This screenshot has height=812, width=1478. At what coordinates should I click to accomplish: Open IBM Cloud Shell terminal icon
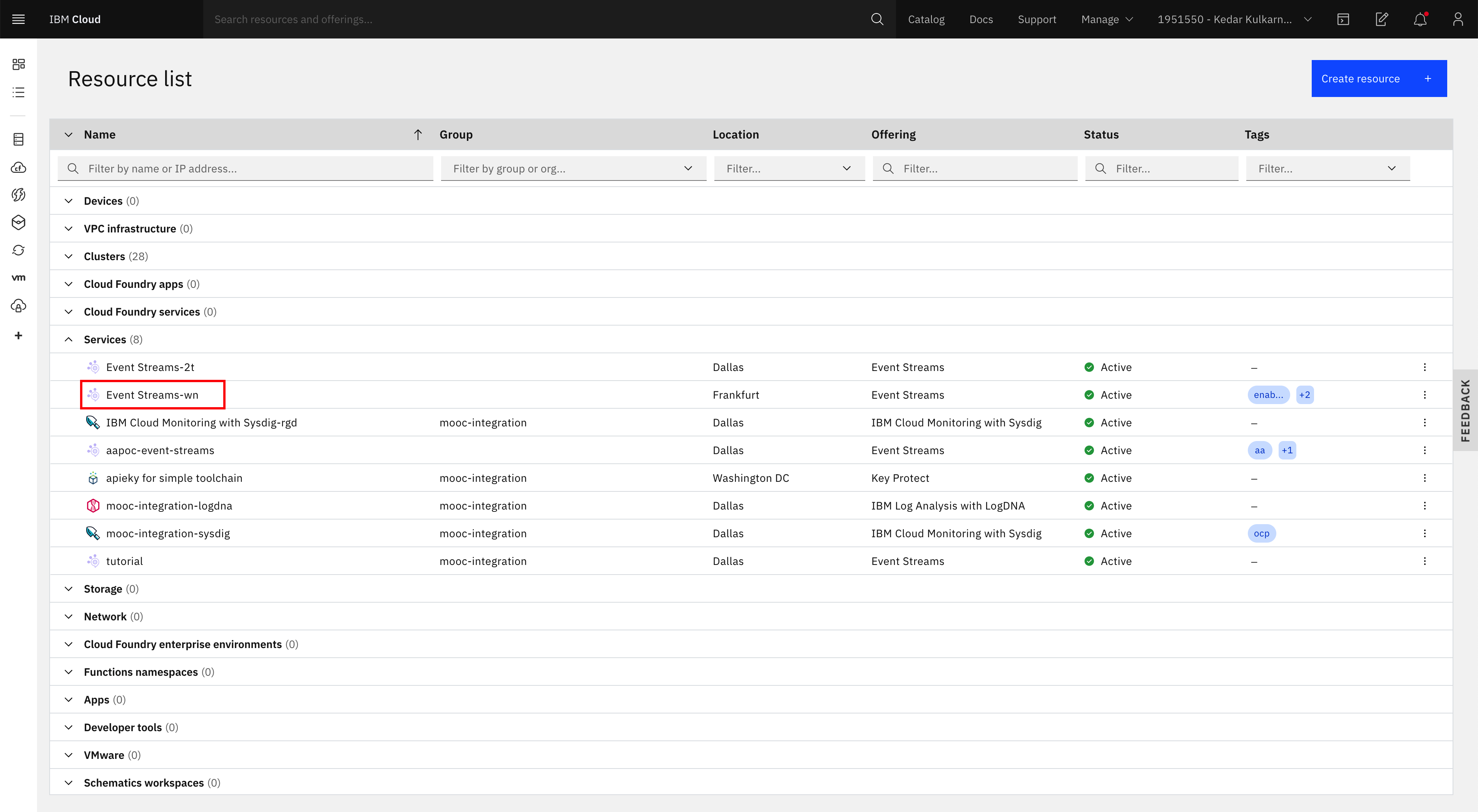pyautogui.click(x=1343, y=19)
